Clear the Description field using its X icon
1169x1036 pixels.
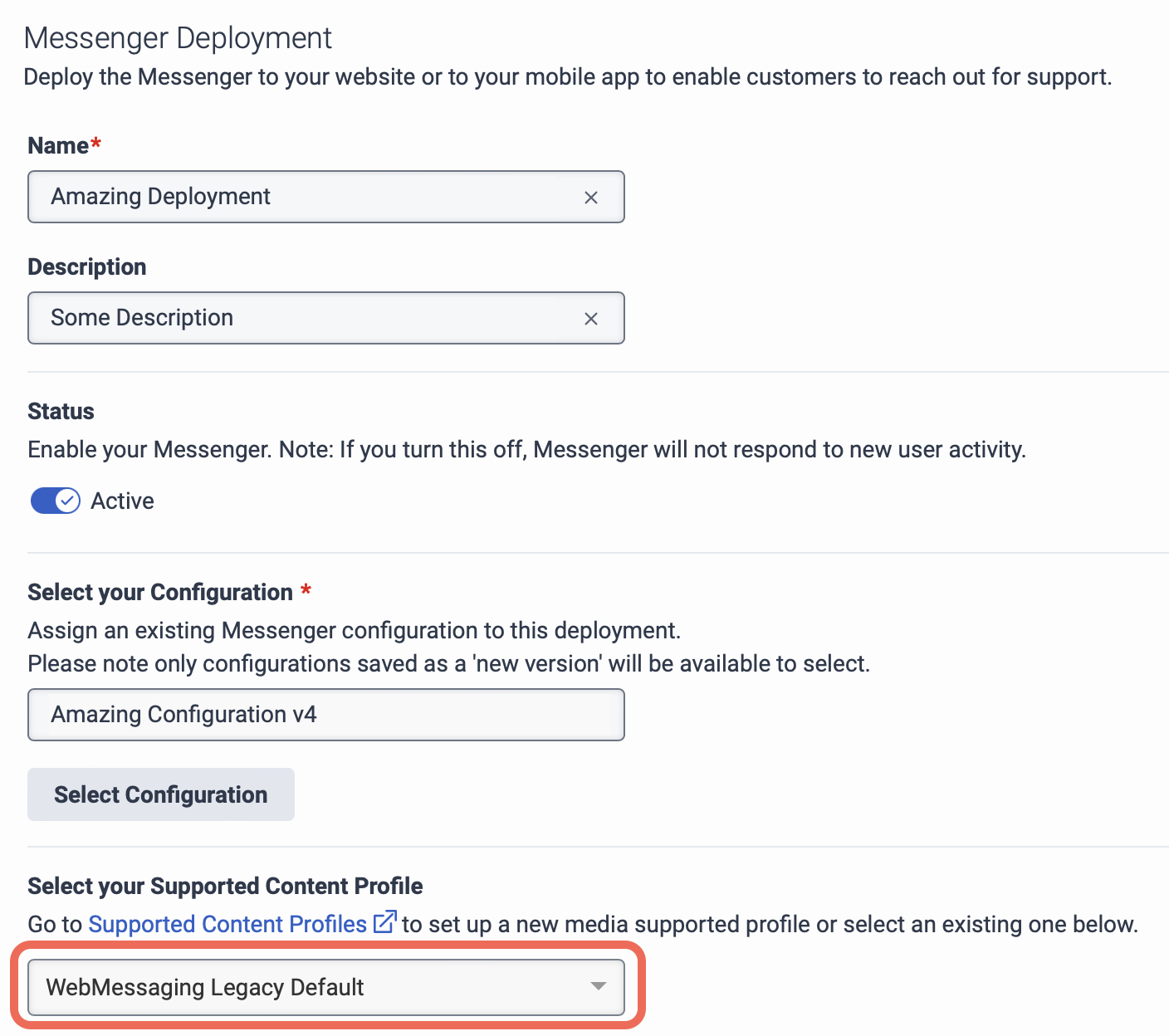click(590, 319)
